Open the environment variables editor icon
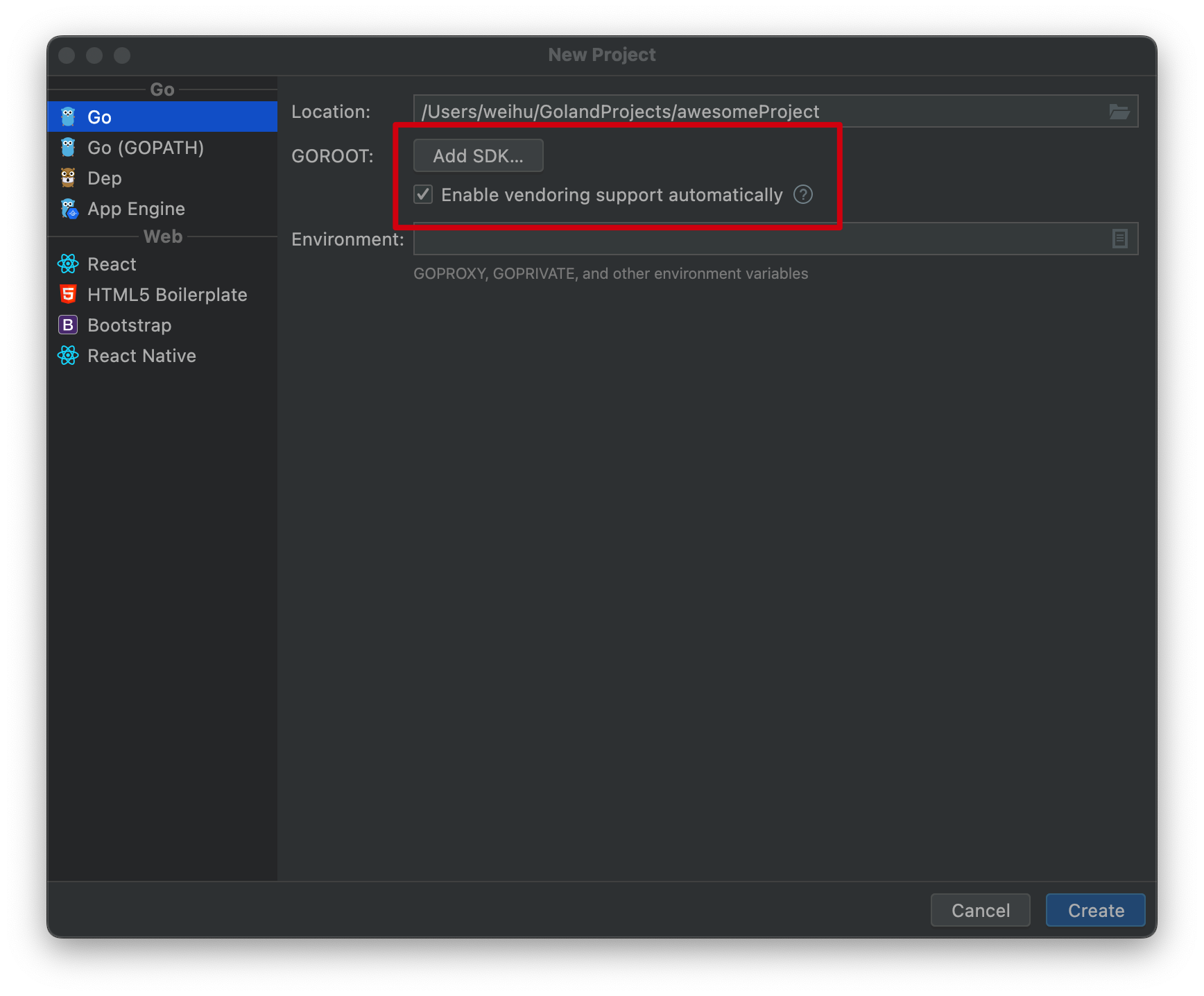Viewport: 1204px width, 996px height. (1119, 239)
